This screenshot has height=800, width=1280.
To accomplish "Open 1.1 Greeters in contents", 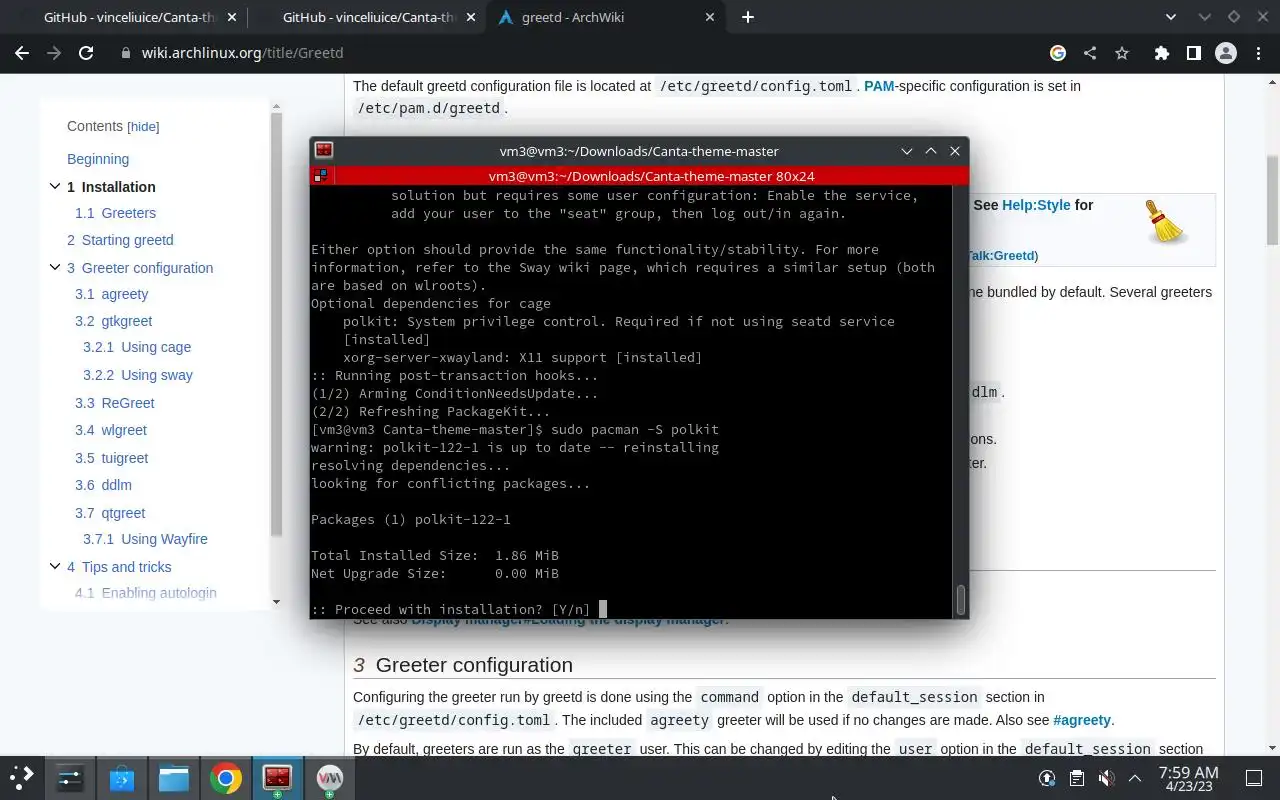I will (x=115, y=213).
